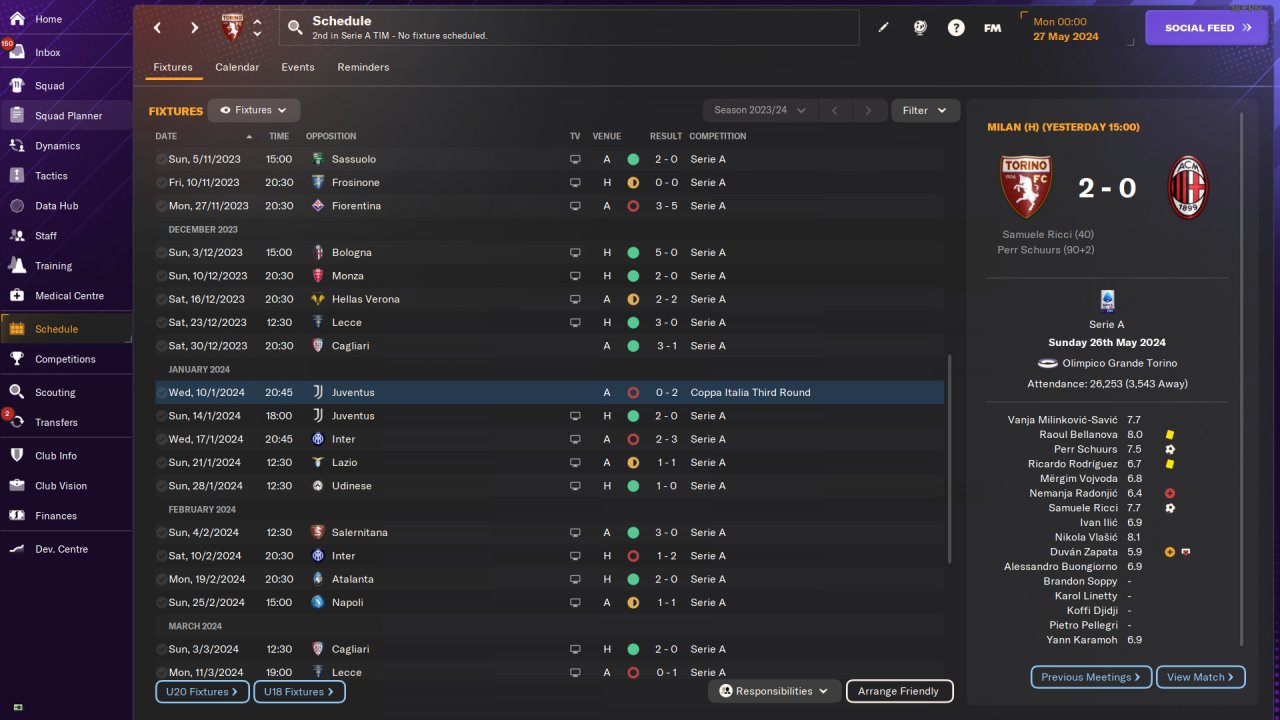Toggle the check circle for Lazio fixture
Image resolution: width=1280 pixels, height=720 pixels.
[161, 462]
